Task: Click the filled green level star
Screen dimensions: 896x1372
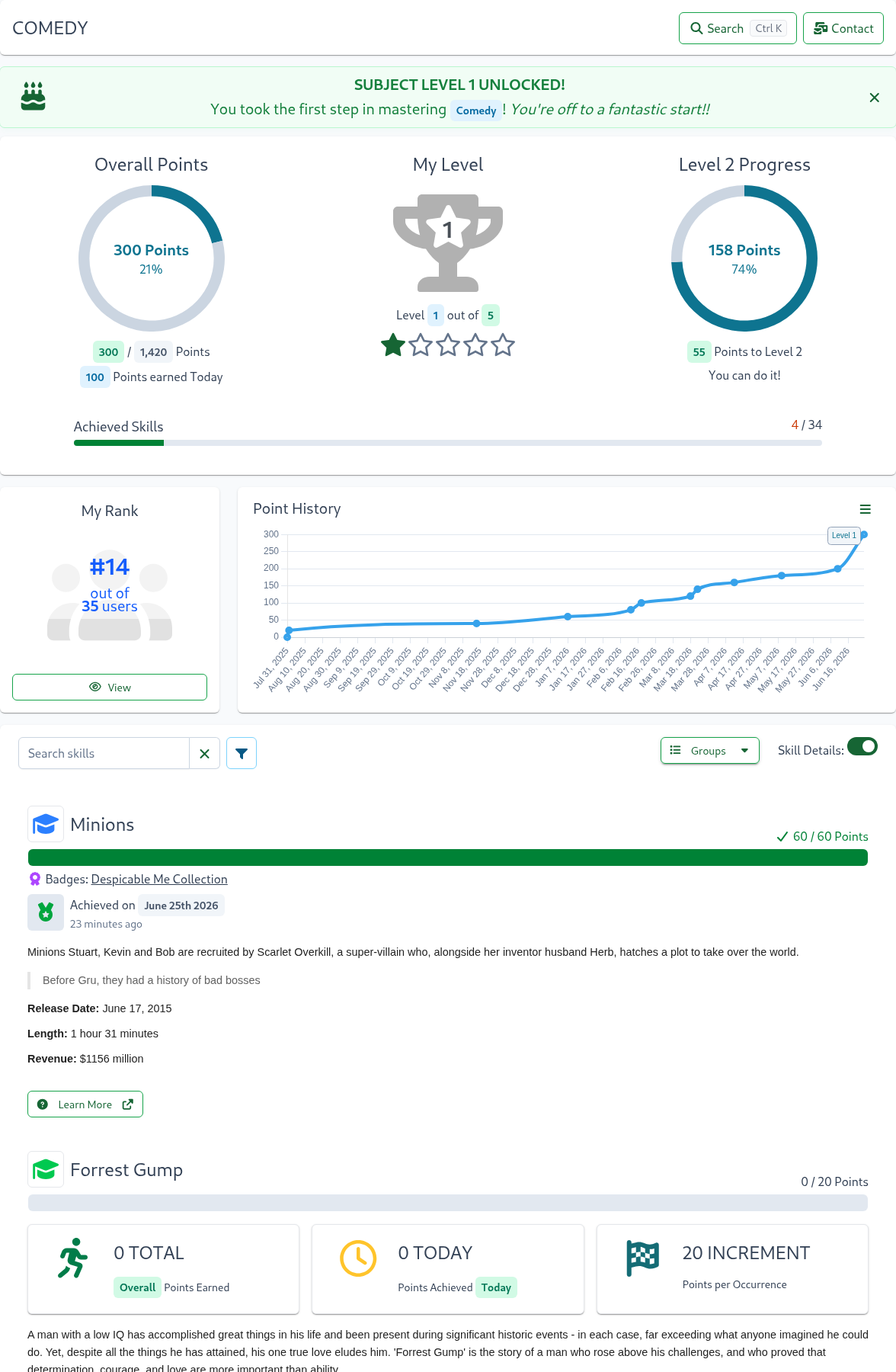Action: pos(393,345)
